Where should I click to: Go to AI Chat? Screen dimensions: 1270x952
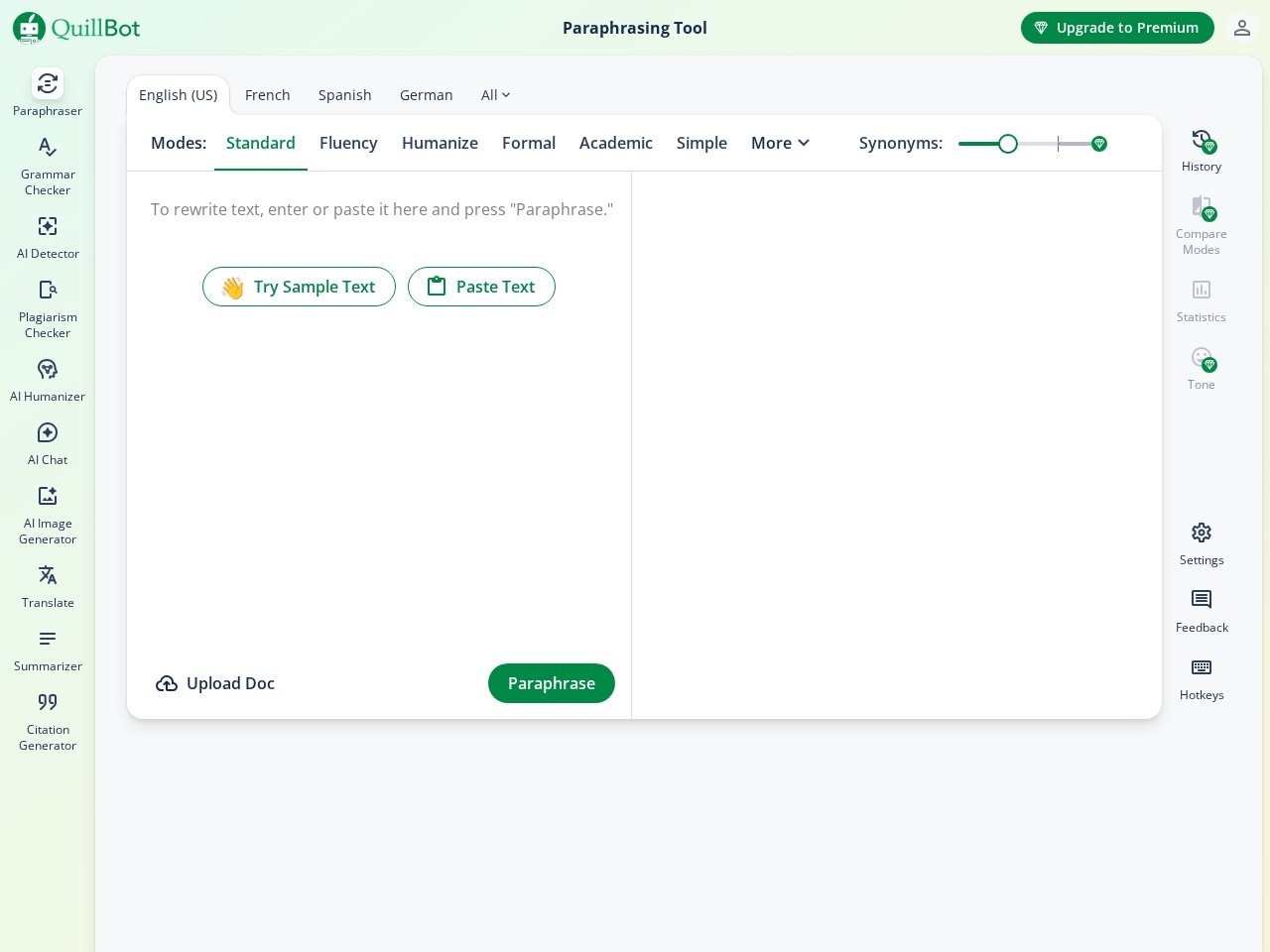[x=48, y=444]
